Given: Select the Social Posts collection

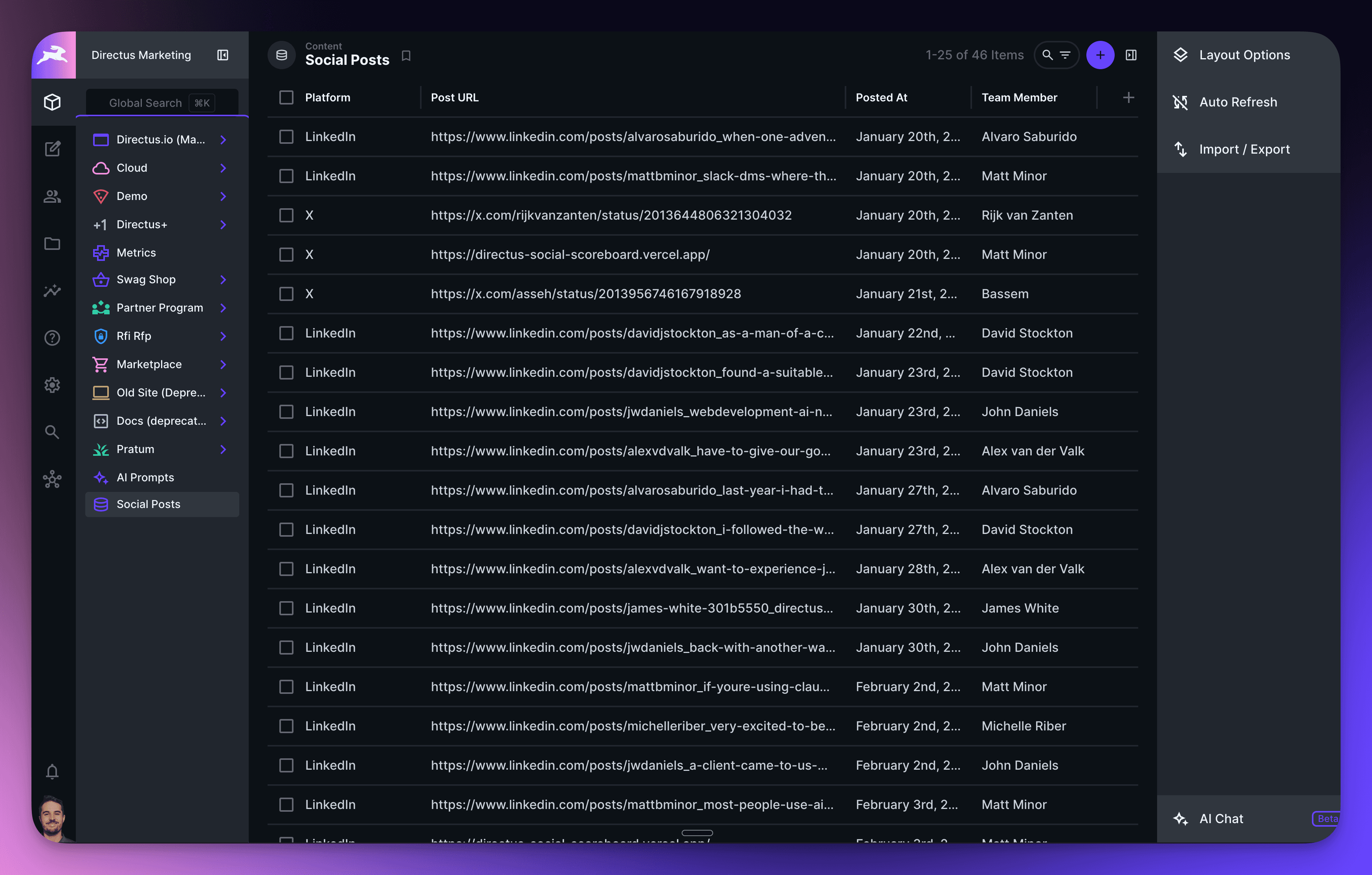Looking at the screenshot, I should (162, 505).
